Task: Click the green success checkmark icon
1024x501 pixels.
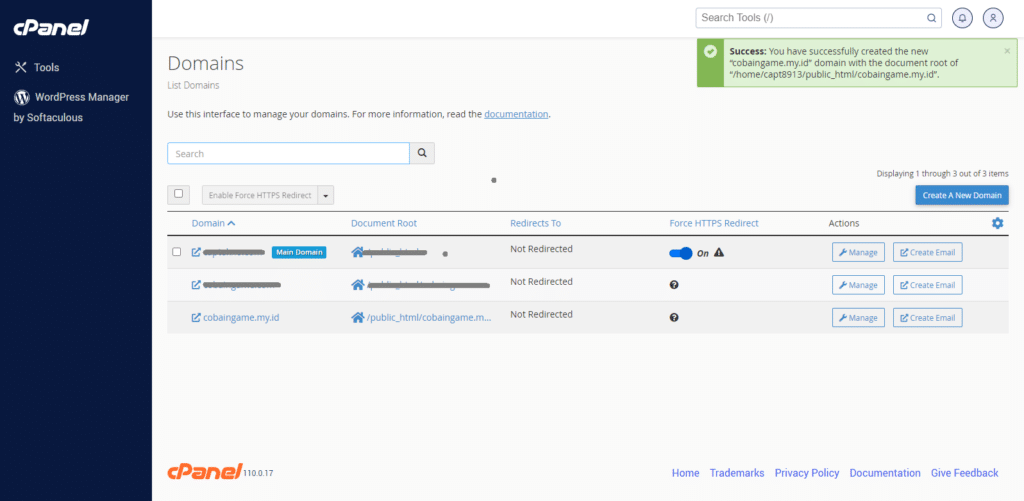Action: 710,51
